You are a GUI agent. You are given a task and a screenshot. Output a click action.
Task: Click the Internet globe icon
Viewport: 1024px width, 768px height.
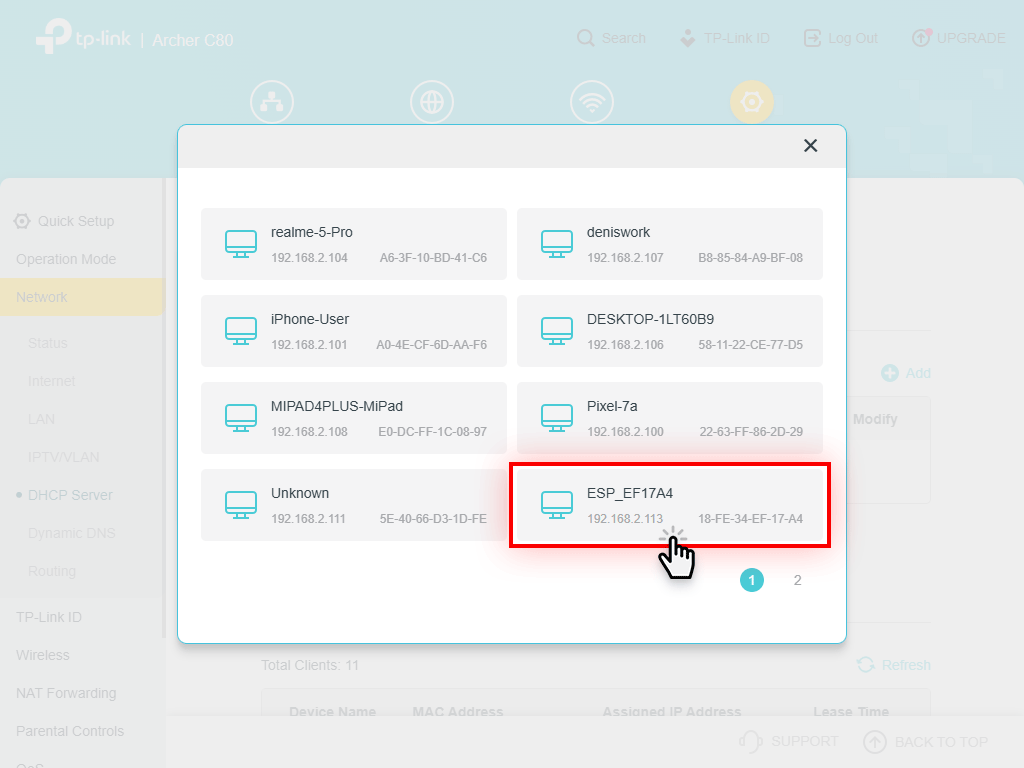click(x=431, y=101)
